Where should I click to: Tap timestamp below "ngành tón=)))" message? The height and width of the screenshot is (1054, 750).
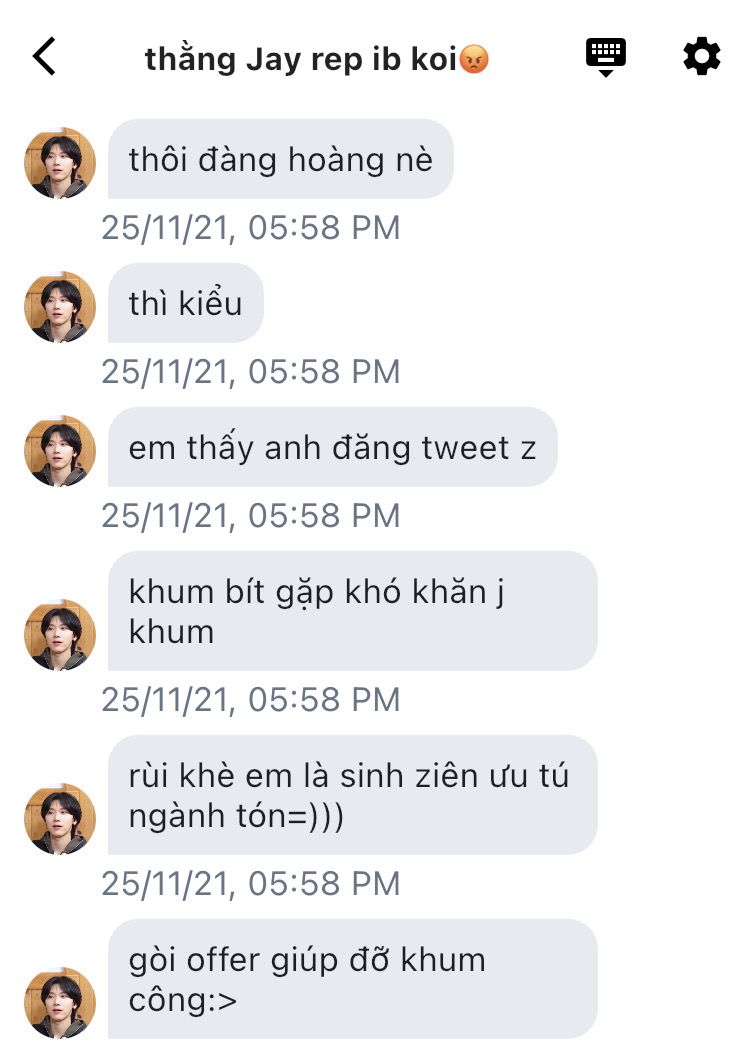pos(250,884)
